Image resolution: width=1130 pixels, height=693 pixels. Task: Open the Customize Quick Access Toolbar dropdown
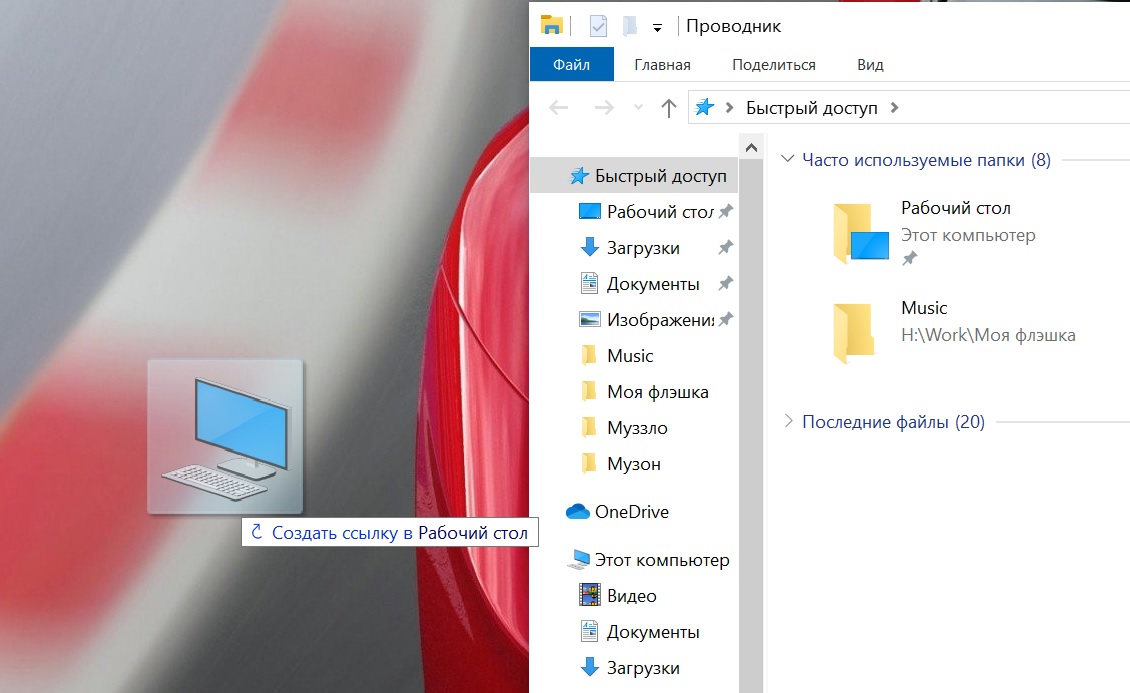click(x=657, y=28)
